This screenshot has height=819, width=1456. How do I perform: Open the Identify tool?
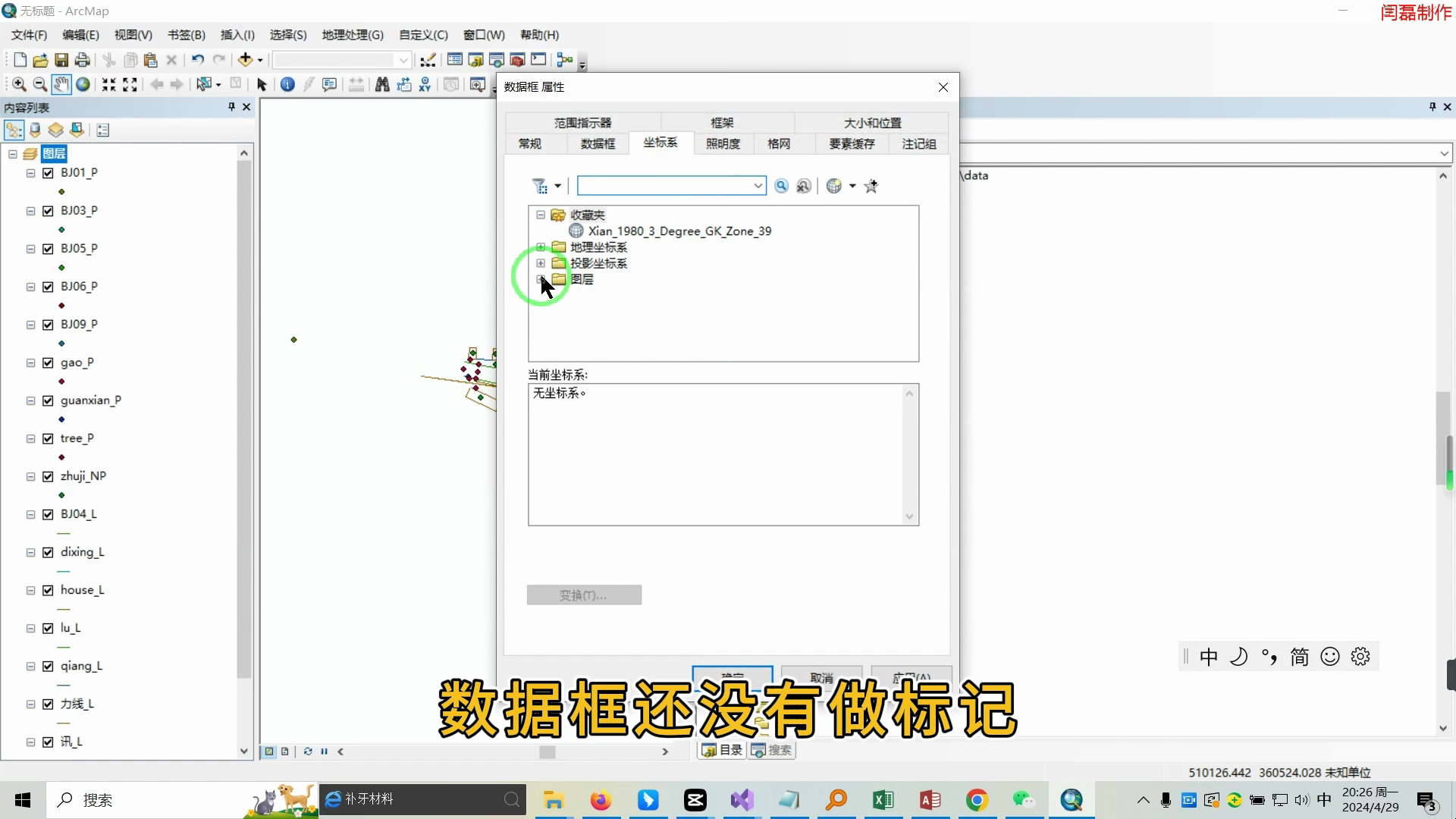coord(287,84)
